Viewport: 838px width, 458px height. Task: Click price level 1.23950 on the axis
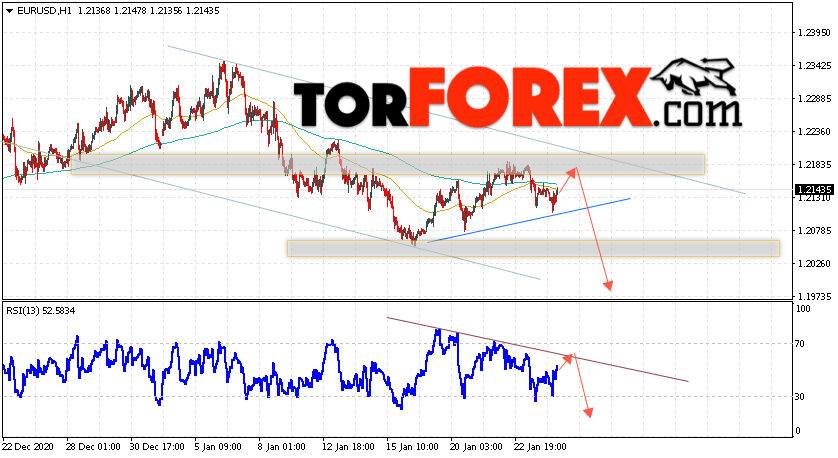(x=814, y=33)
